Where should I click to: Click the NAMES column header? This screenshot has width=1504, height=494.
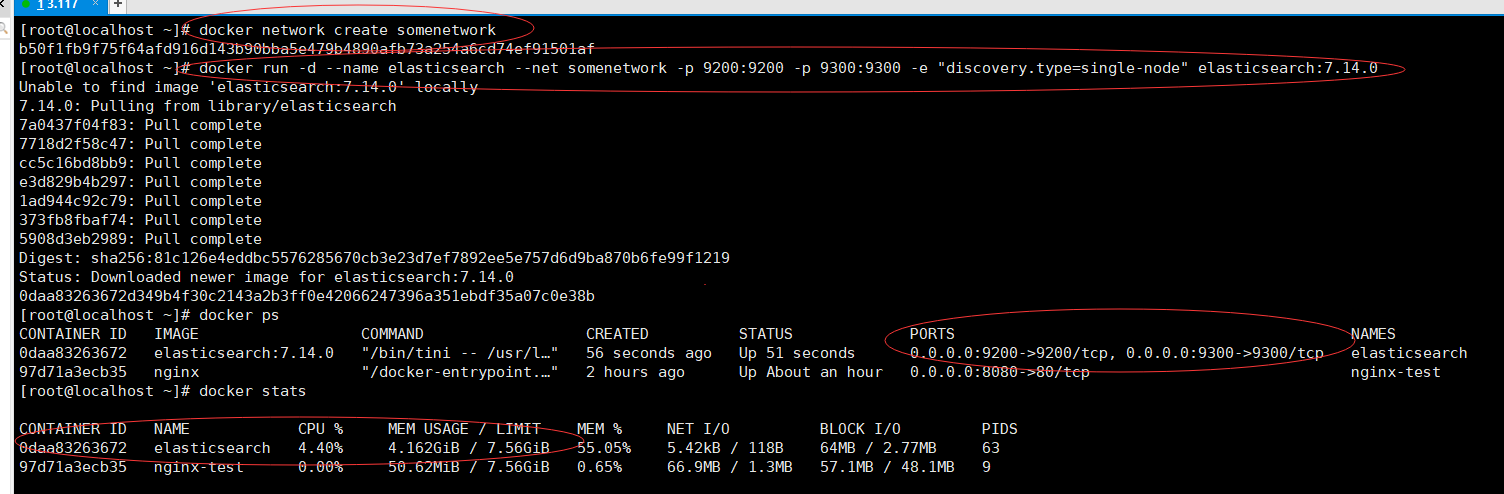coord(1373,334)
